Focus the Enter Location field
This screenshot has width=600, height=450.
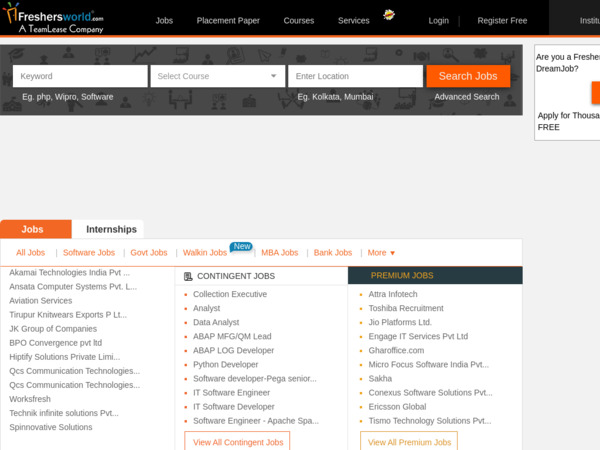(355, 76)
